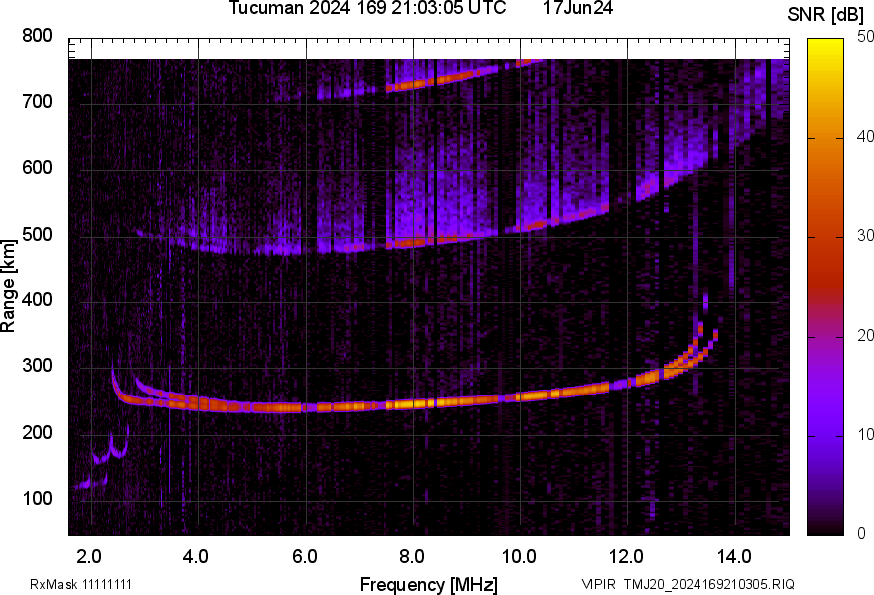
Task: Click the 8.0 tick on the frequency axis
Action: (x=413, y=556)
